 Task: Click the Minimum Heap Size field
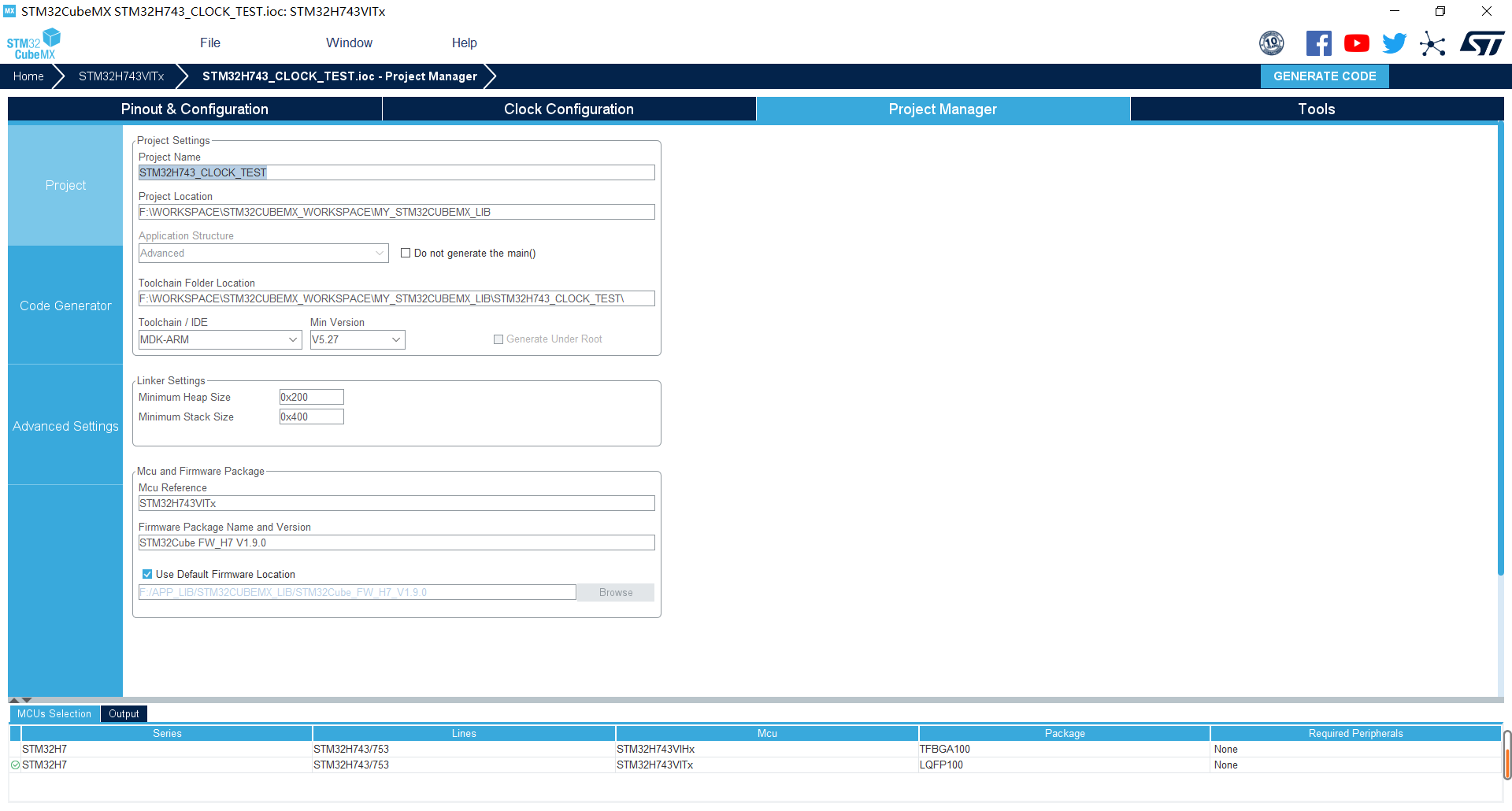pos(311,397)
